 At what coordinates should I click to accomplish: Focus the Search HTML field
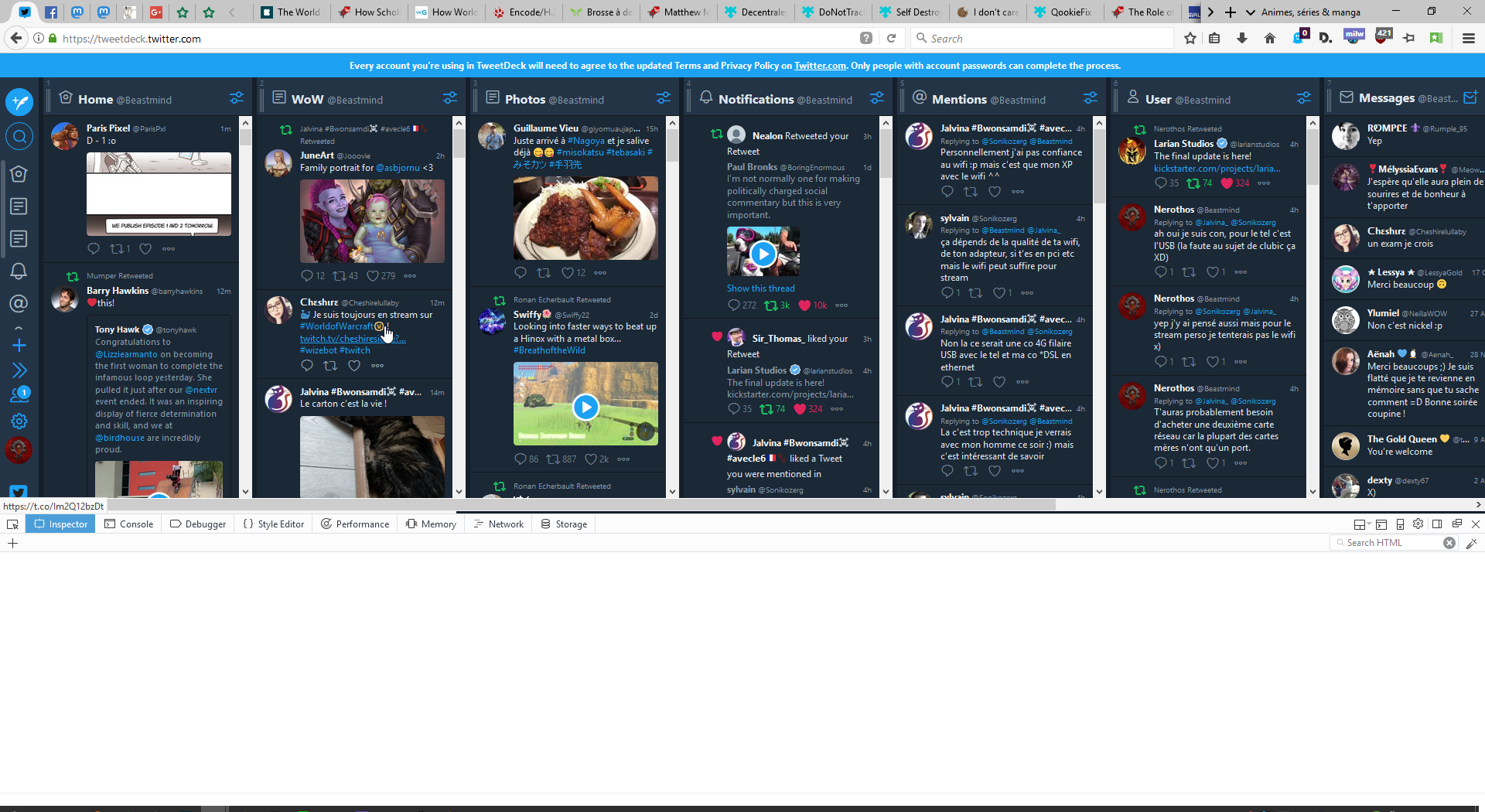[1394, 543]
